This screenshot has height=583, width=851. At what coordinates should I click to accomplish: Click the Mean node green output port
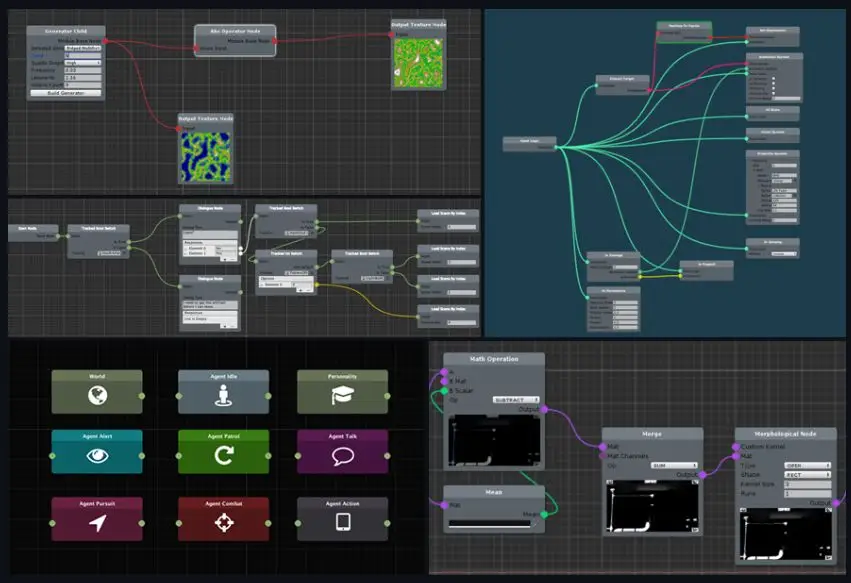(x=544, y=514)
